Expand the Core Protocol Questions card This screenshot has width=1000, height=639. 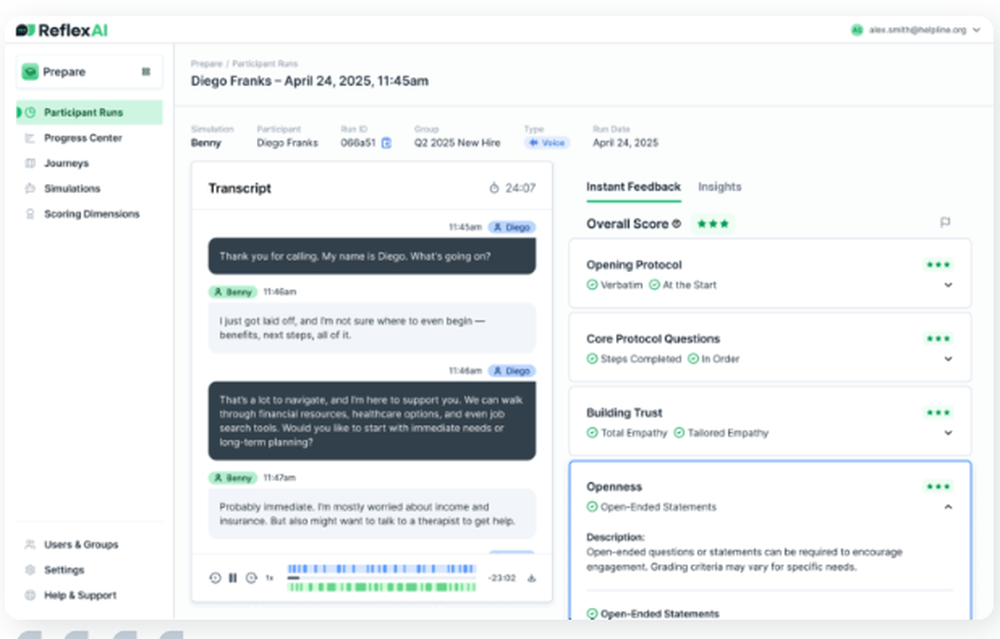tap(948, 359)
